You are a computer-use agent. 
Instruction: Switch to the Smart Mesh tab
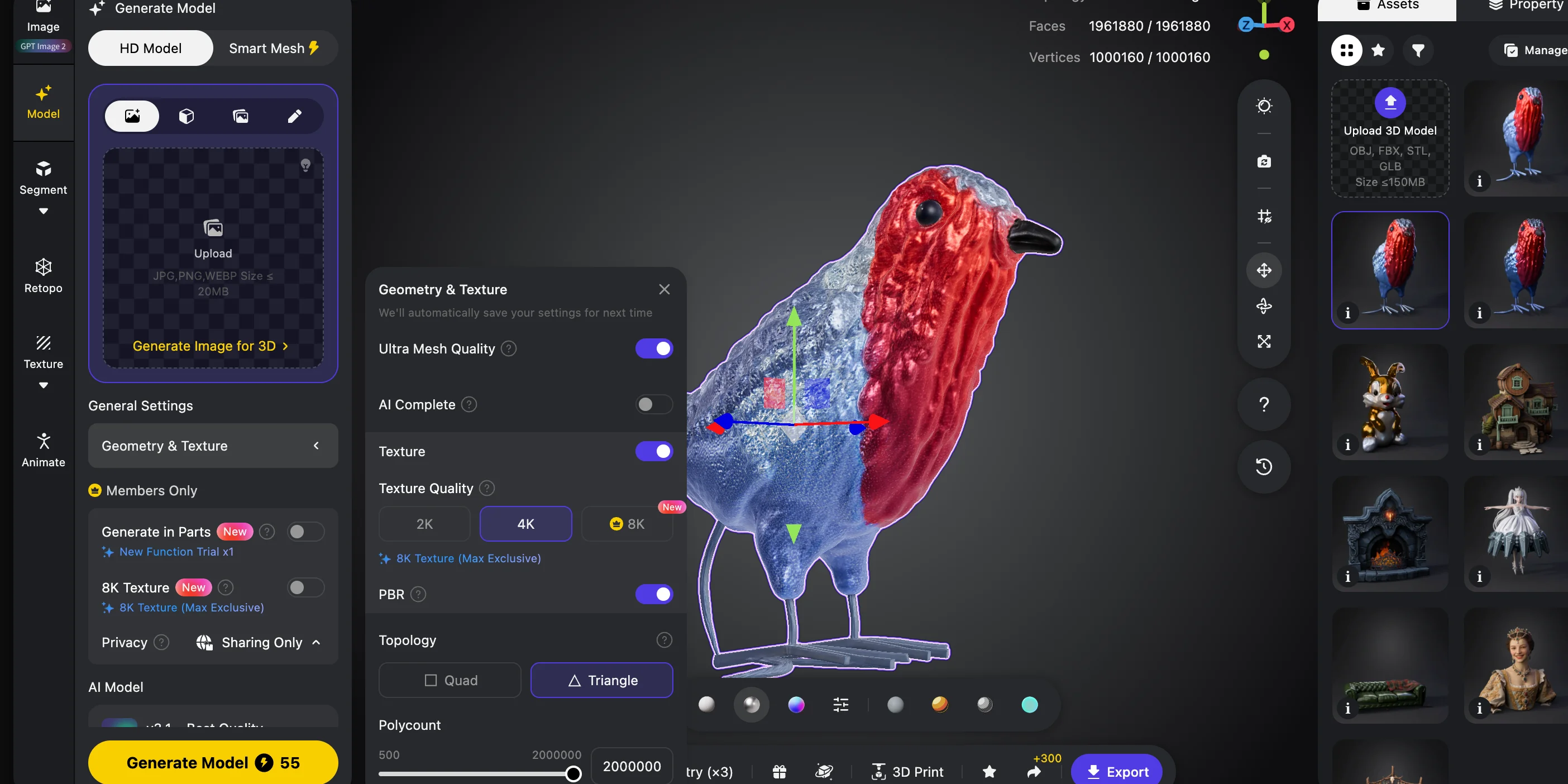click(274, 48)
